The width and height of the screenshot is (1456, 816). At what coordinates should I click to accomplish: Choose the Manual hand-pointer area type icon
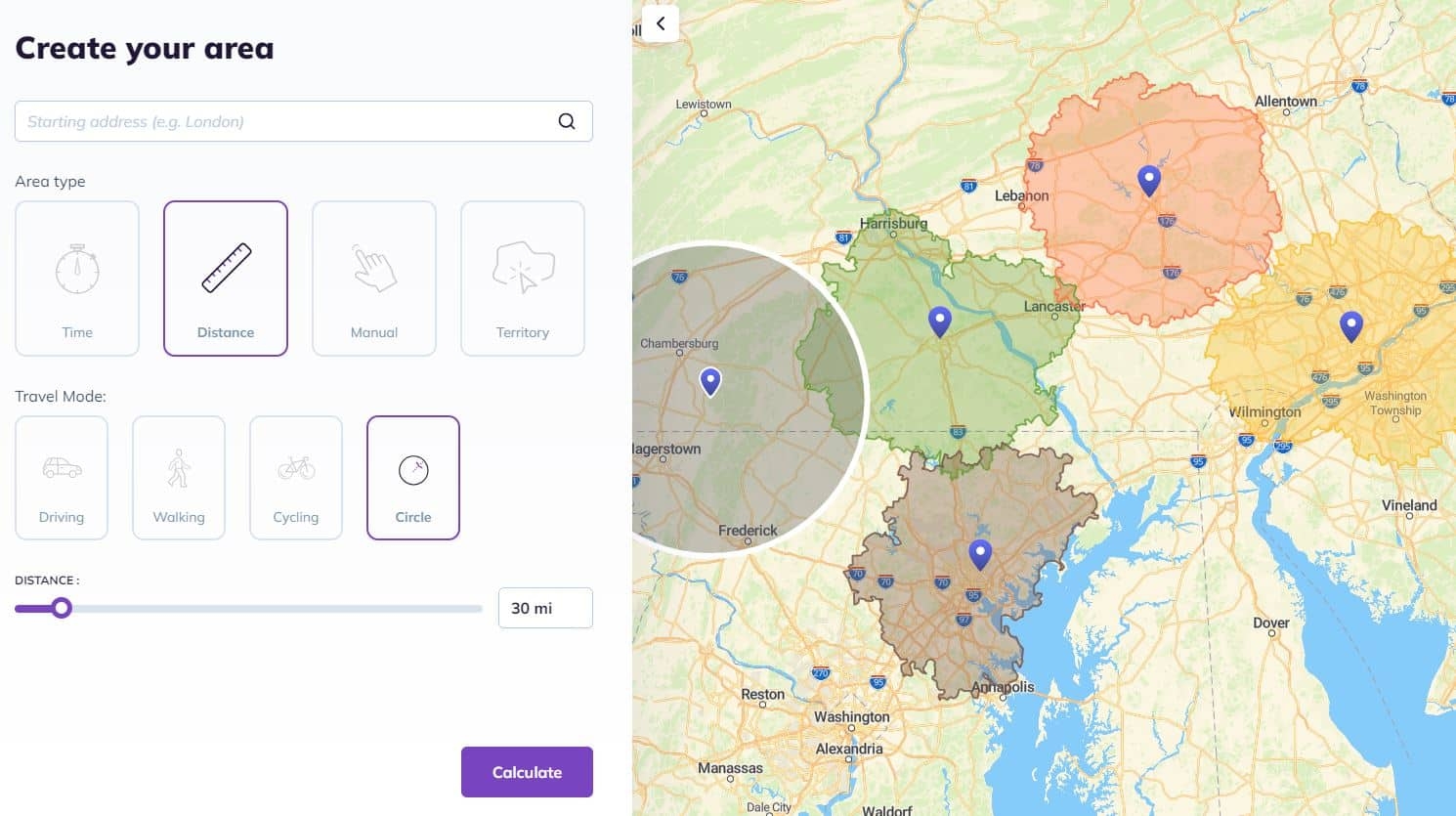pos(374,266)
